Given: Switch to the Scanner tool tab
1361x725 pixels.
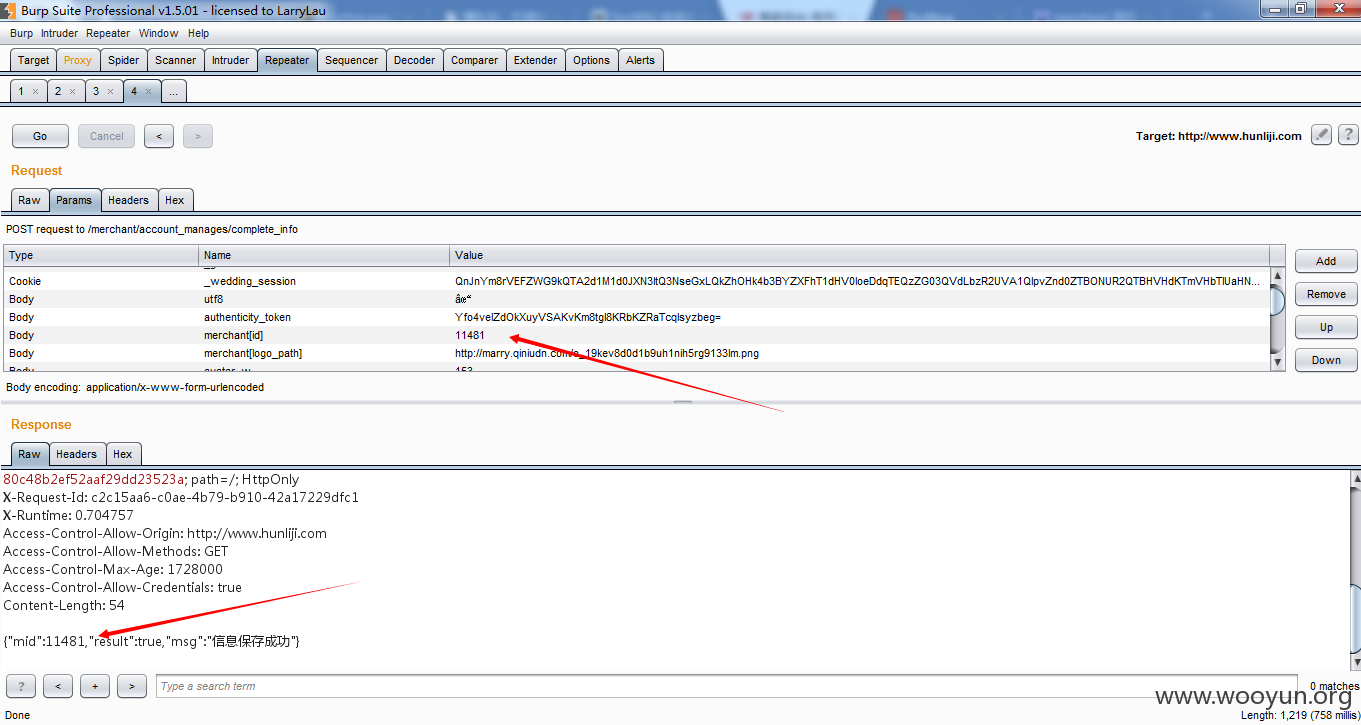Looking at the screenshot, I should [x=176, y=60].
